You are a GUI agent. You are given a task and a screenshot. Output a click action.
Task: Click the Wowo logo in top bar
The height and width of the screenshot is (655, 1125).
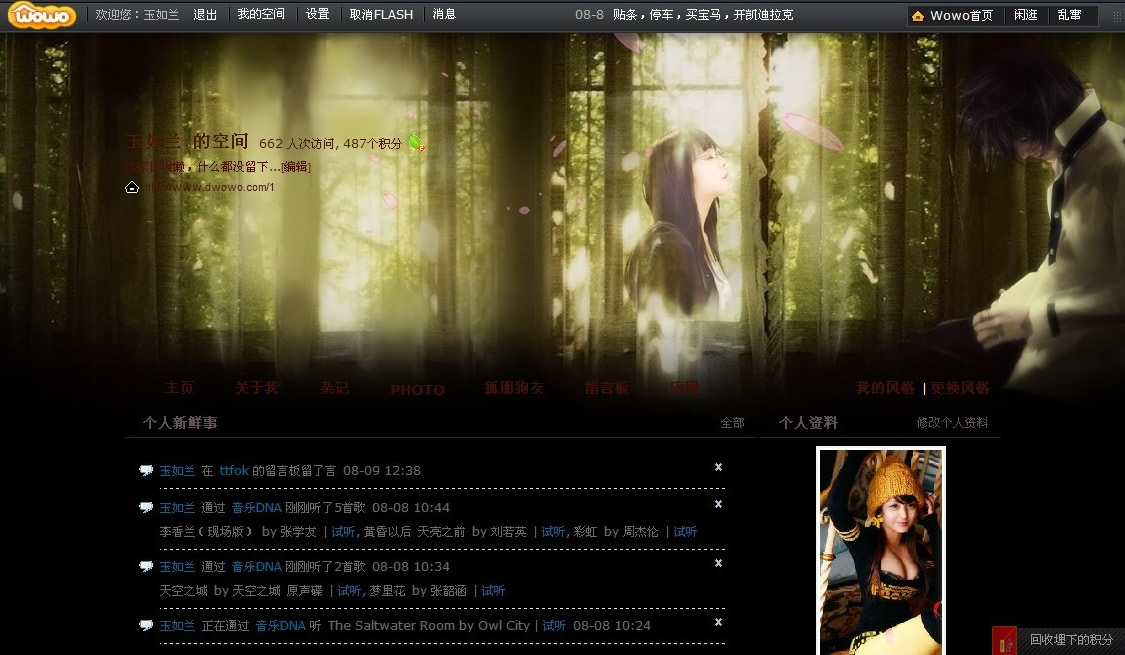[42, 15]
